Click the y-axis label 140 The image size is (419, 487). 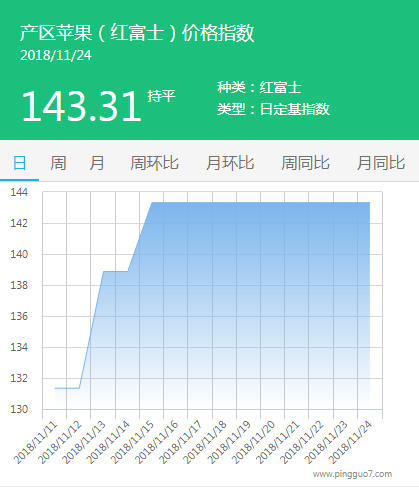(19, 254)
